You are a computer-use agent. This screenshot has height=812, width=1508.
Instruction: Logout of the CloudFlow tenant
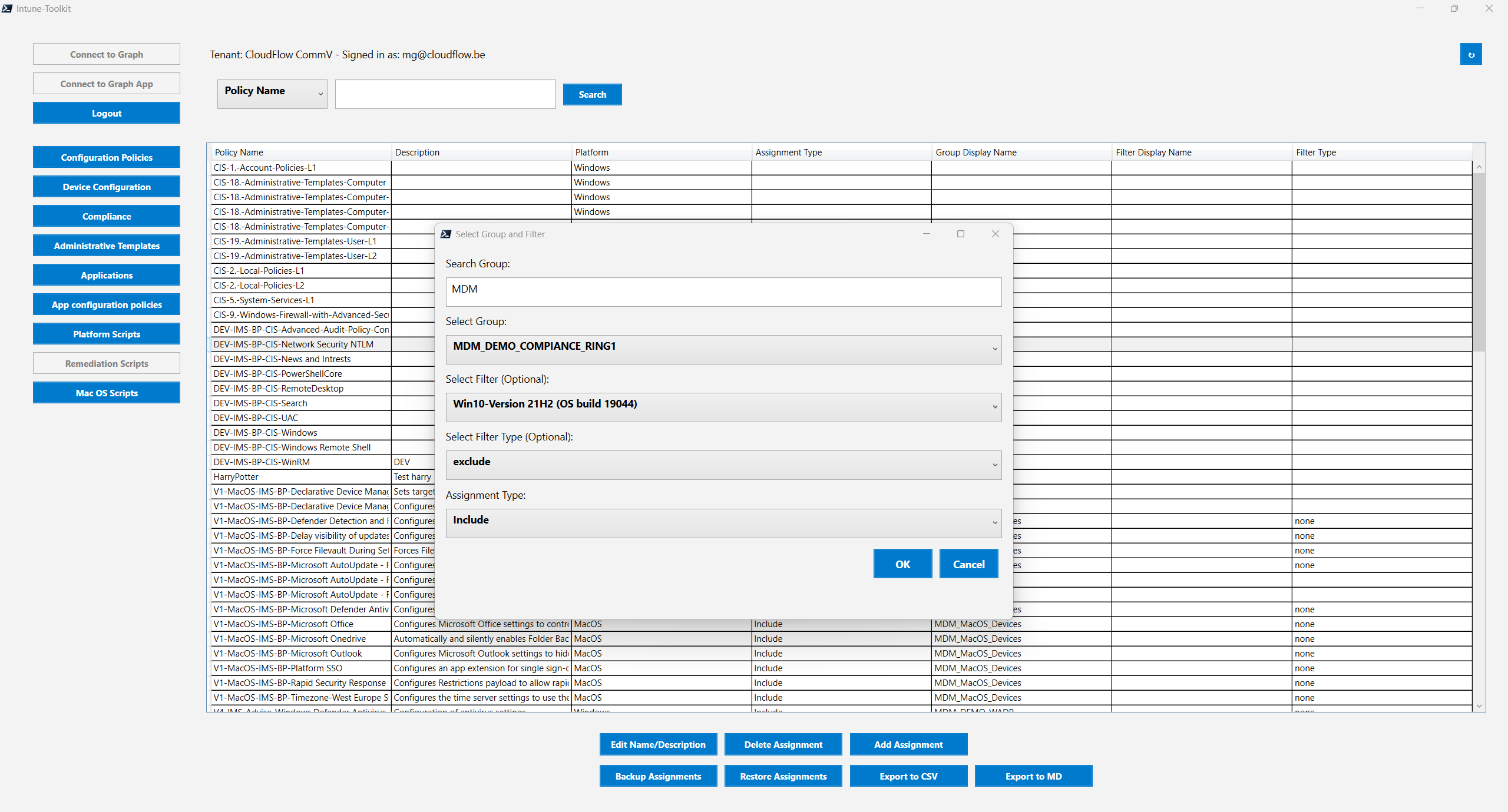pos(106,112)
